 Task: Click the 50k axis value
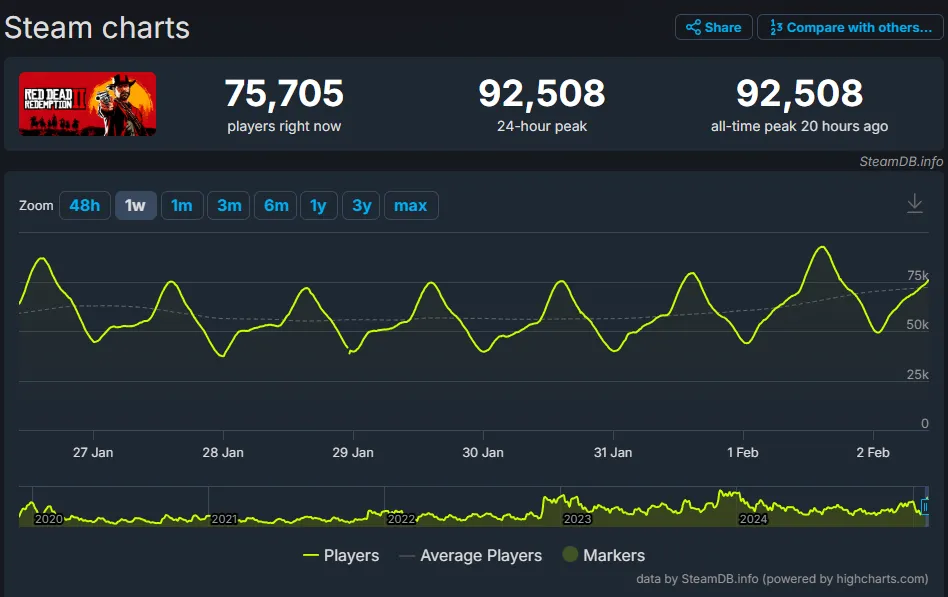tap(917, 325)
